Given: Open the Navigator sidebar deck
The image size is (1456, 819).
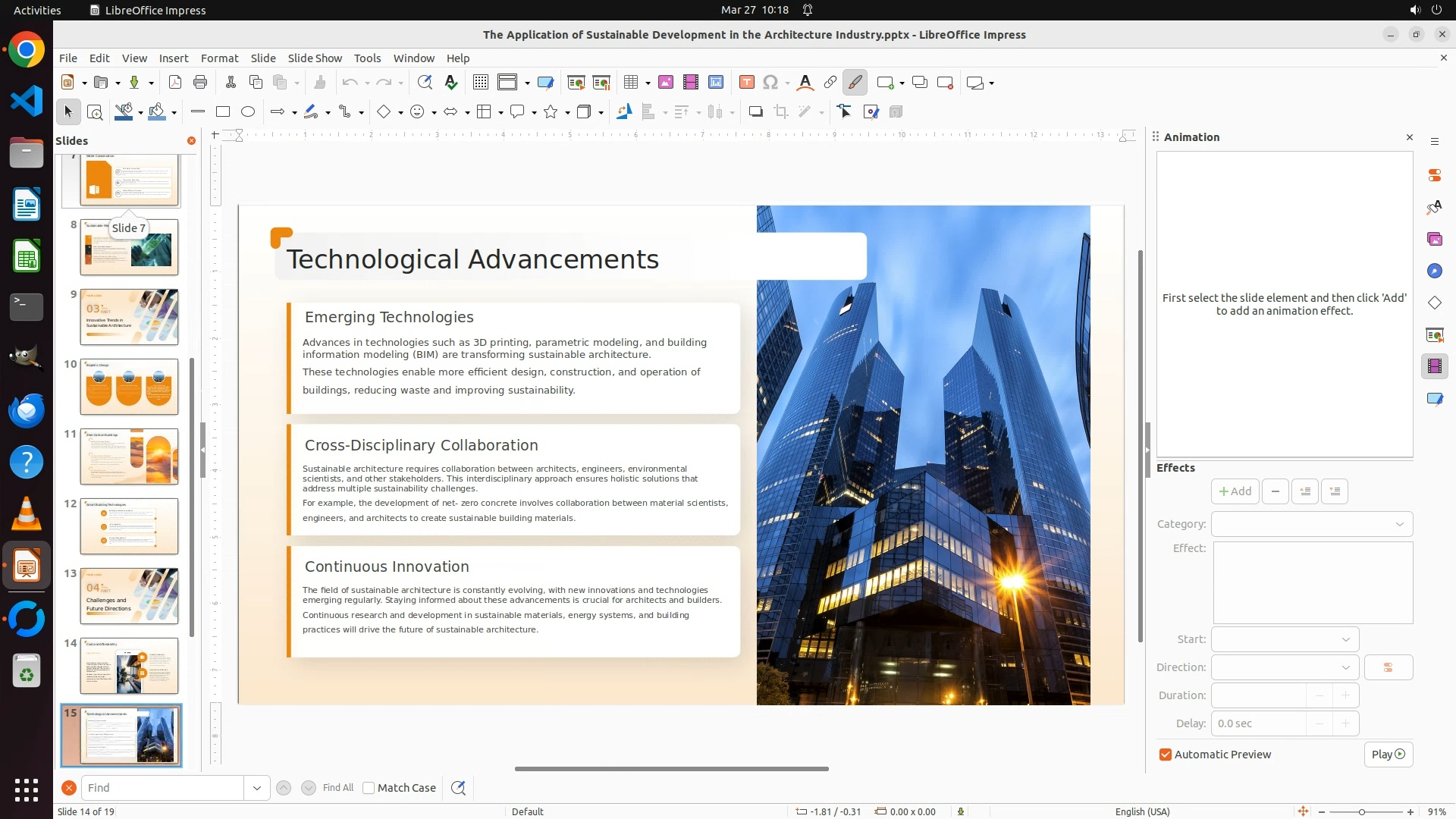Looking at the screenshot, I should (1434, 271).
